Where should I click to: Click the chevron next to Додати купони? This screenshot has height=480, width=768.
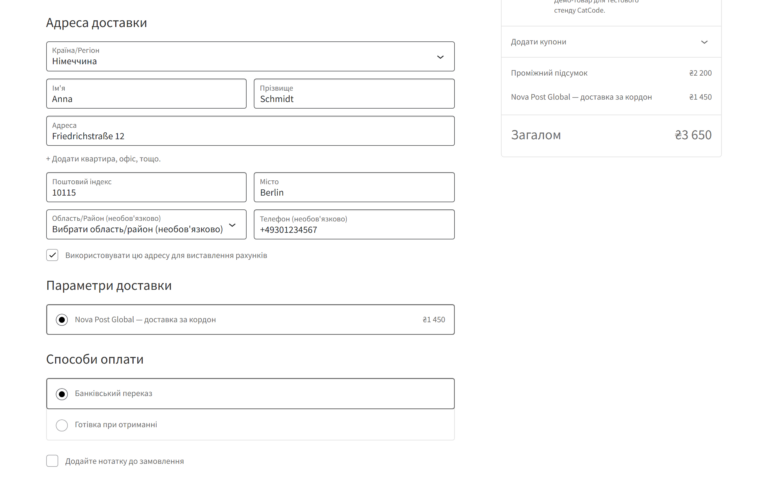[704, 42]
